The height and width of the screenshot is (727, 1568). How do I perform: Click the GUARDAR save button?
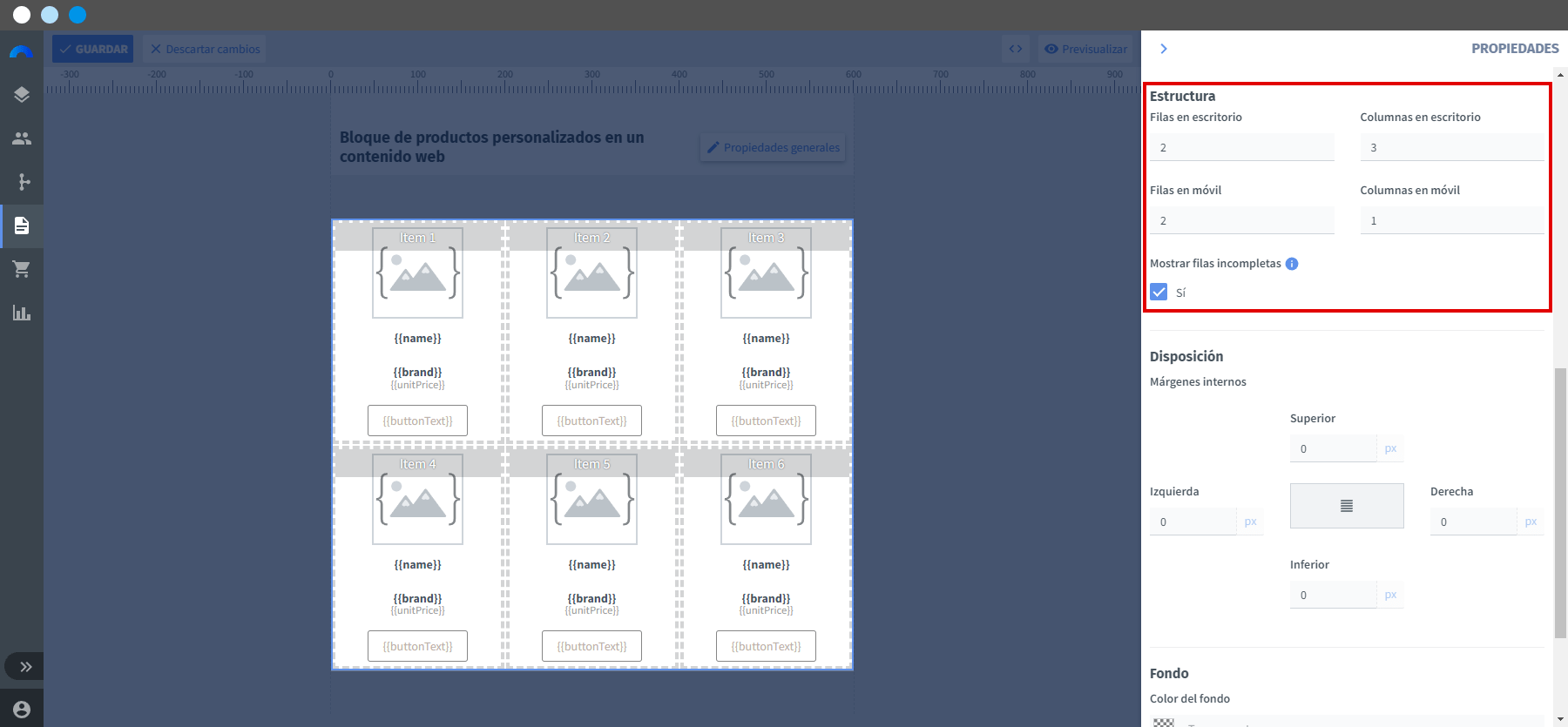point(93,49)
